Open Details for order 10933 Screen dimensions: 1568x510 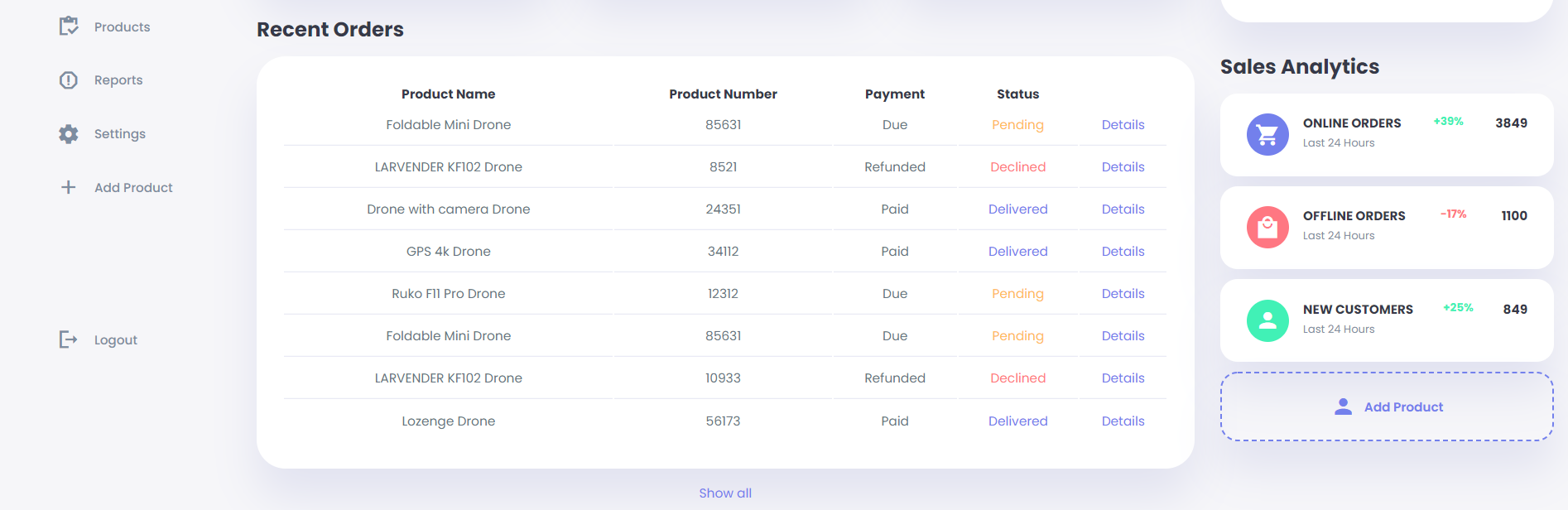tap(1123, 378)
